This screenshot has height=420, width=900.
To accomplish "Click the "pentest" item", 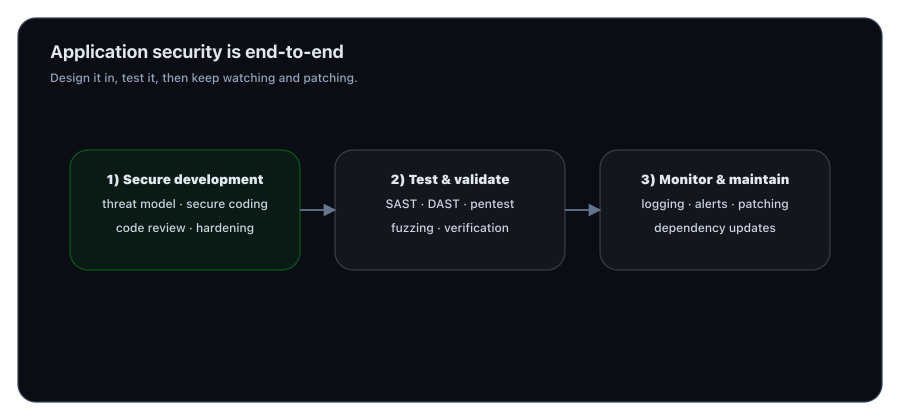I will pyautogui.click(x=492, y=204).
